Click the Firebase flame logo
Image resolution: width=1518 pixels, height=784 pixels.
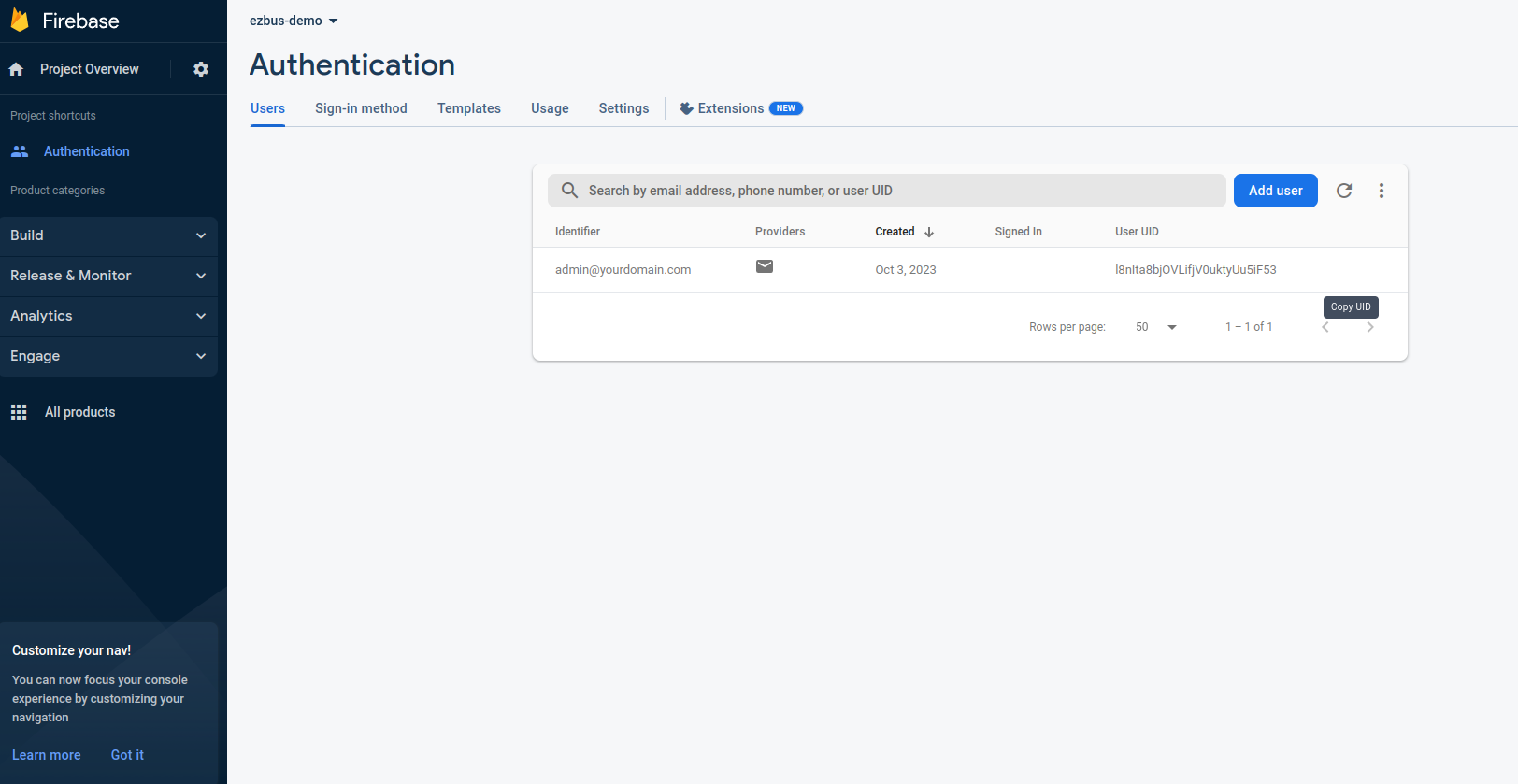click(20, 21)
